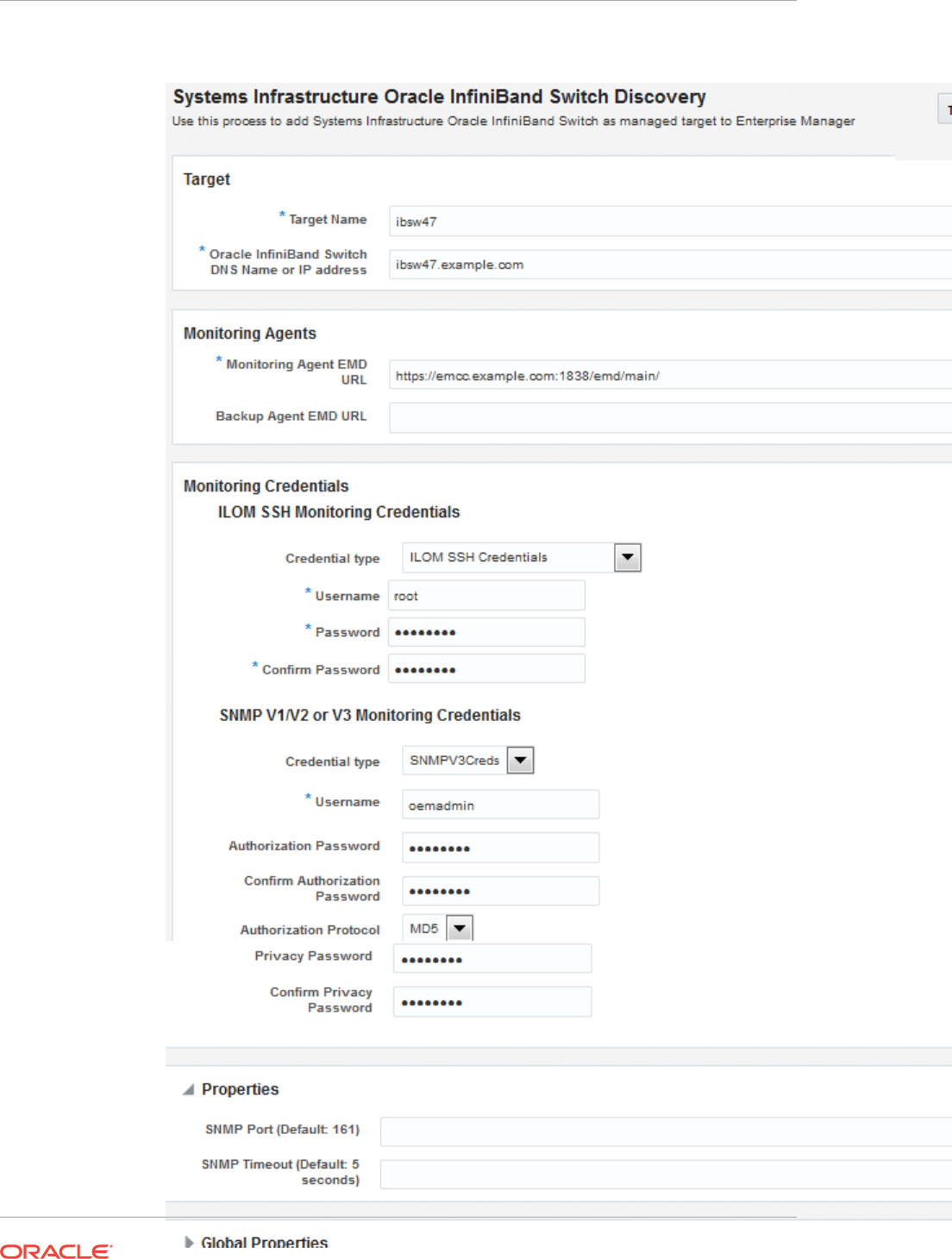
Task: Click the DNS Name or IP address field
Action: pyautogui.click(x=669, y=265)
